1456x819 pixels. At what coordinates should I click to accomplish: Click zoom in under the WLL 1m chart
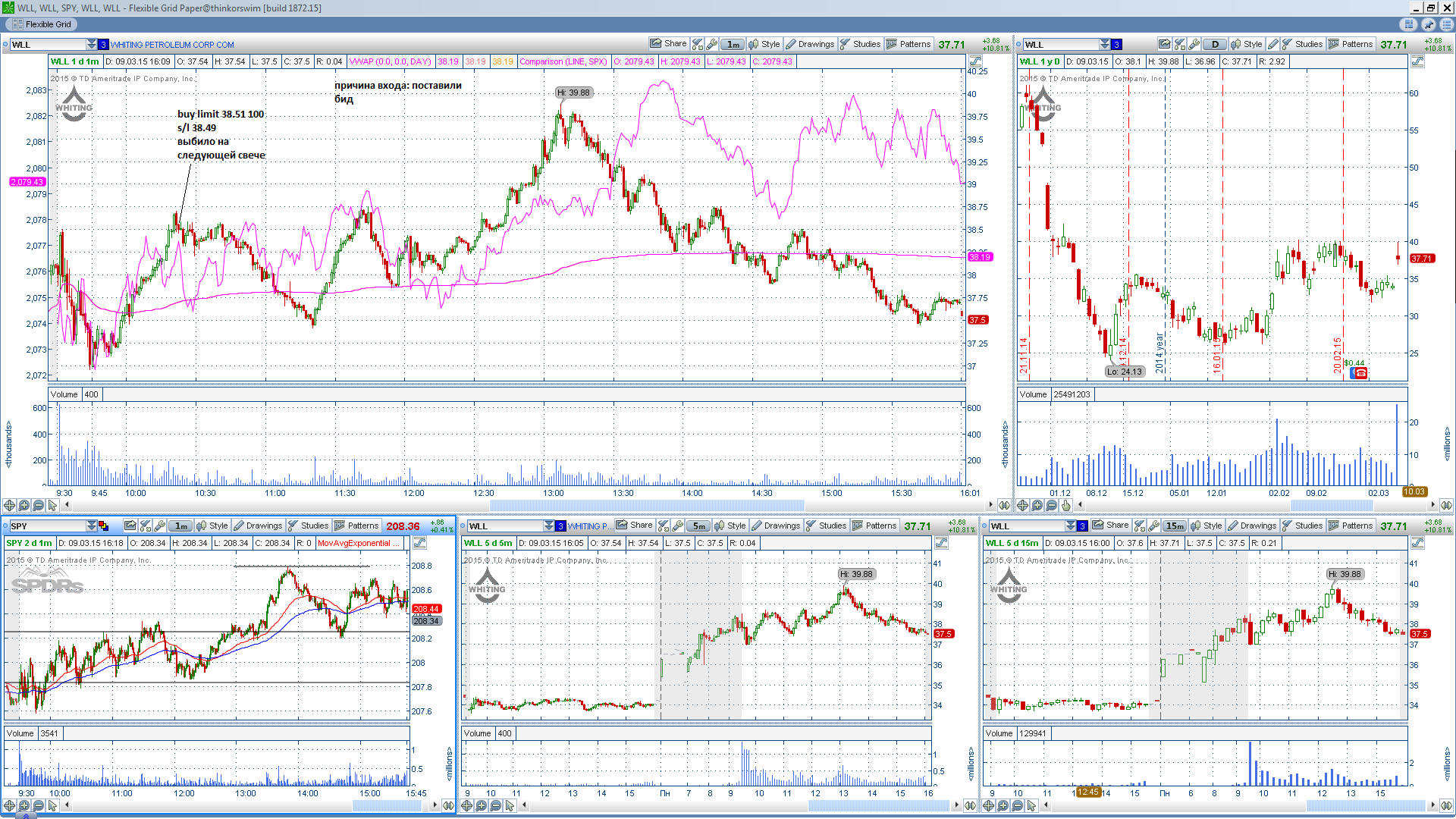pyautogui.click(x=24, y=505)
